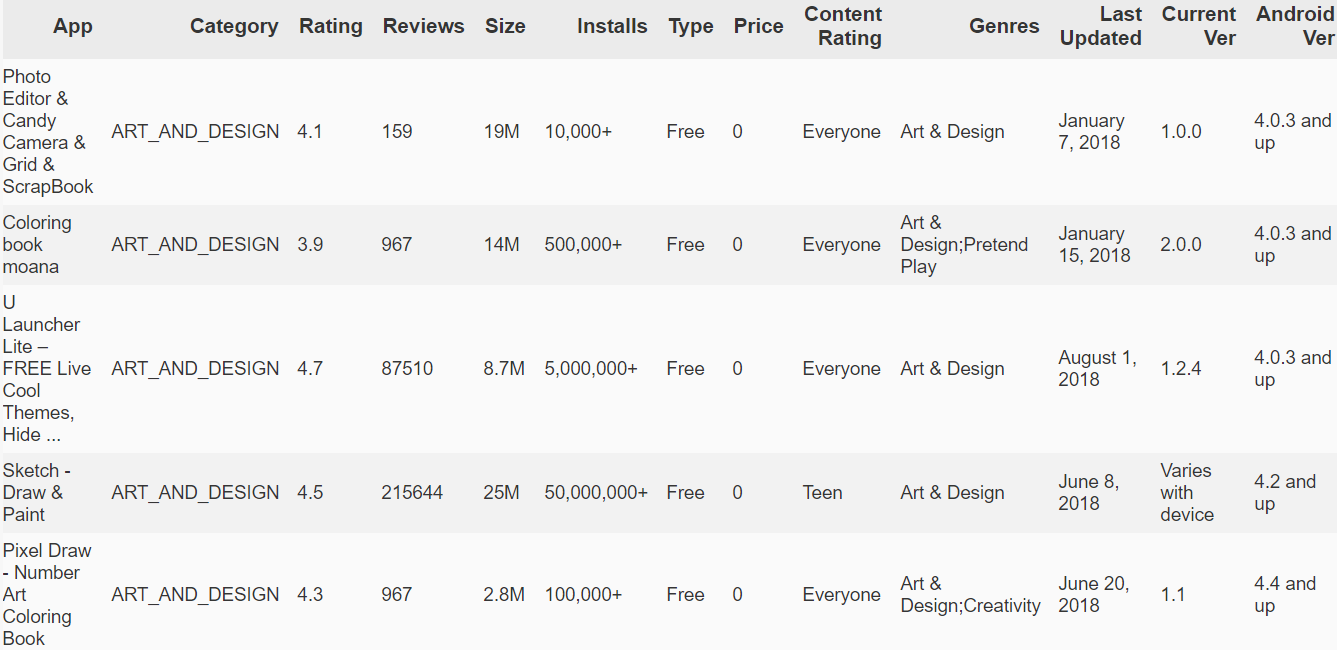1337x650 pixels.
Task: Select the size value 14M
Action: (502, 245)
